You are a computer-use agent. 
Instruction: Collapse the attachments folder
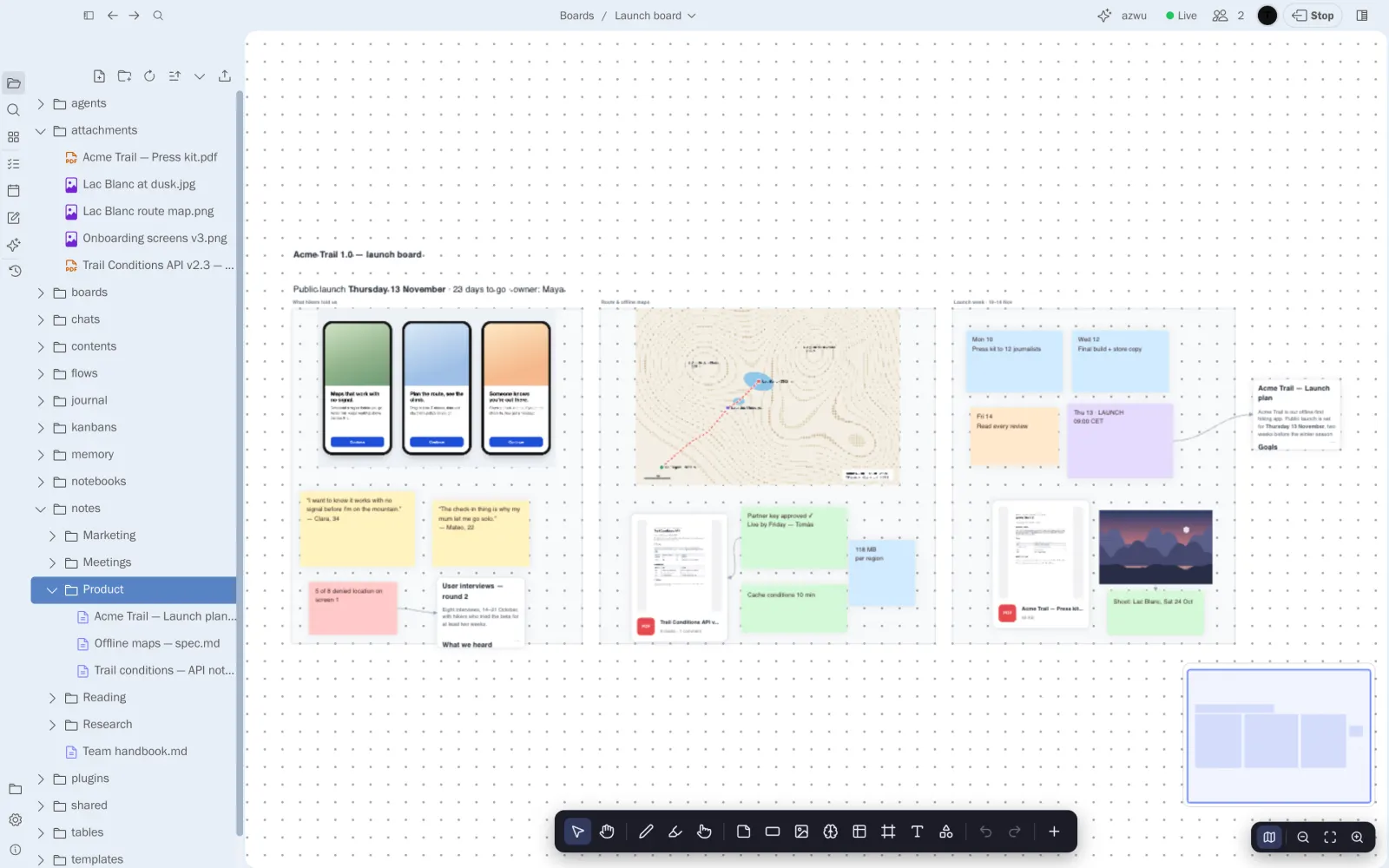pyautogui.click(x=41, y=130)
